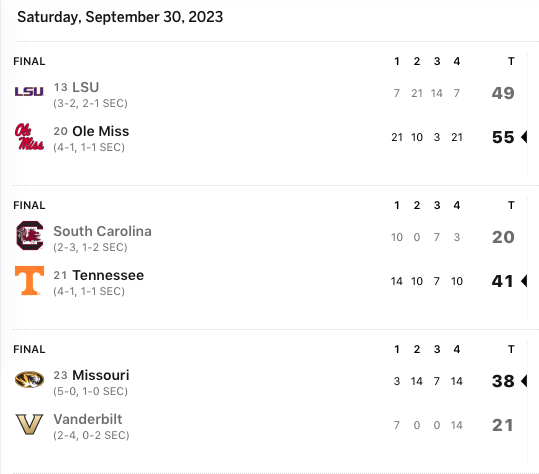Click the Missouri Tigers logo
The width and height of the screenshot is (539, 474).
(x=29, y=379)
